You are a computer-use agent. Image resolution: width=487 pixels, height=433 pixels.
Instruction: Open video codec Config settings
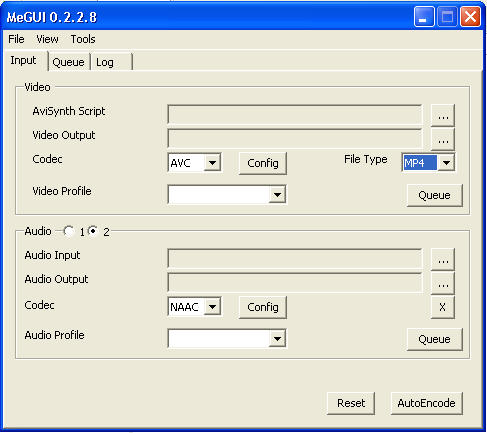(x=263, y=163)
